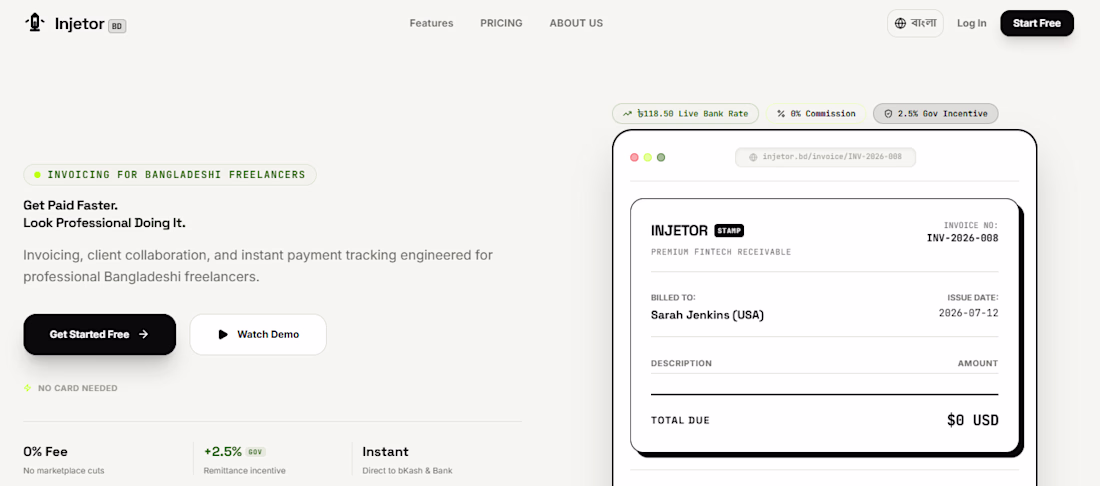Click the sparkle icon beside No Card Needed
1100x486 pixels.
(x=28, y=388)
